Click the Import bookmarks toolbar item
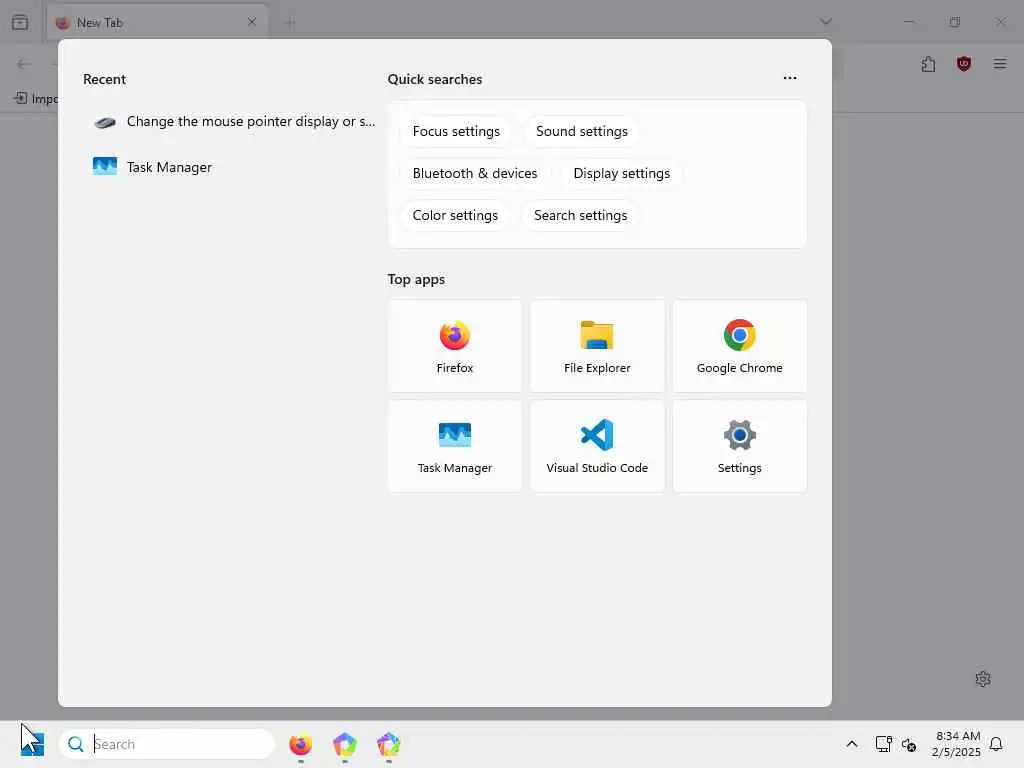 (x=36, y=99)
